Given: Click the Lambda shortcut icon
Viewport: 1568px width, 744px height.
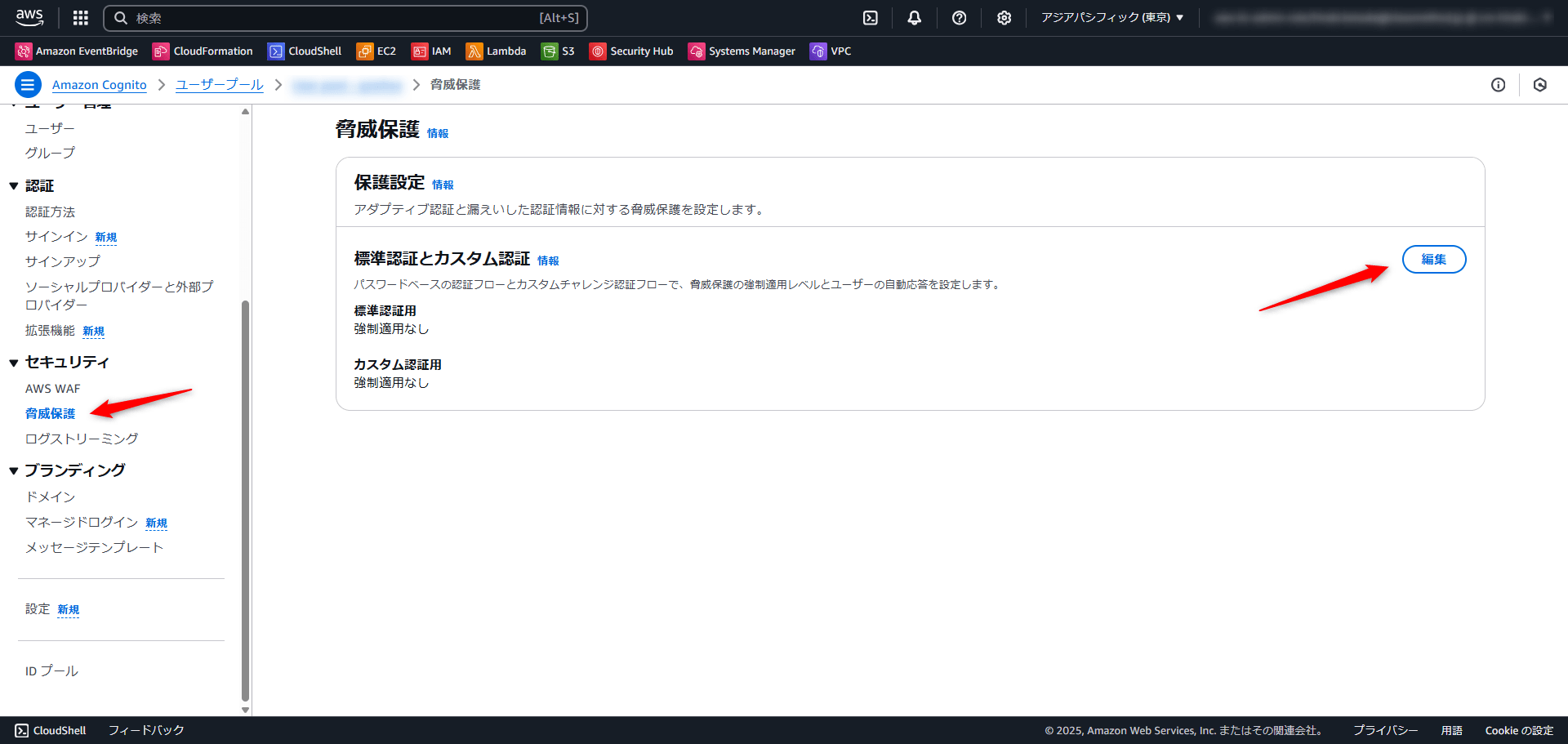Looking at the screenshot, I should pos(474,51).
